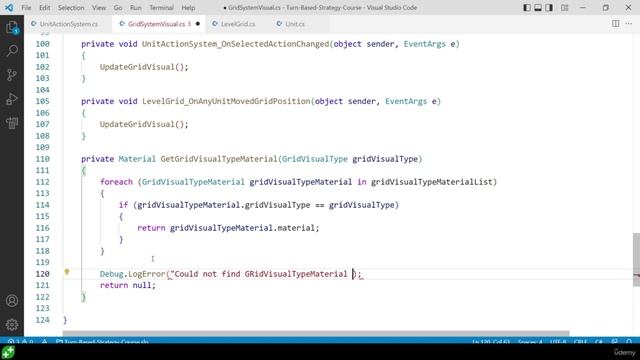Click line number 110 in the gutter

coord(42,159)
